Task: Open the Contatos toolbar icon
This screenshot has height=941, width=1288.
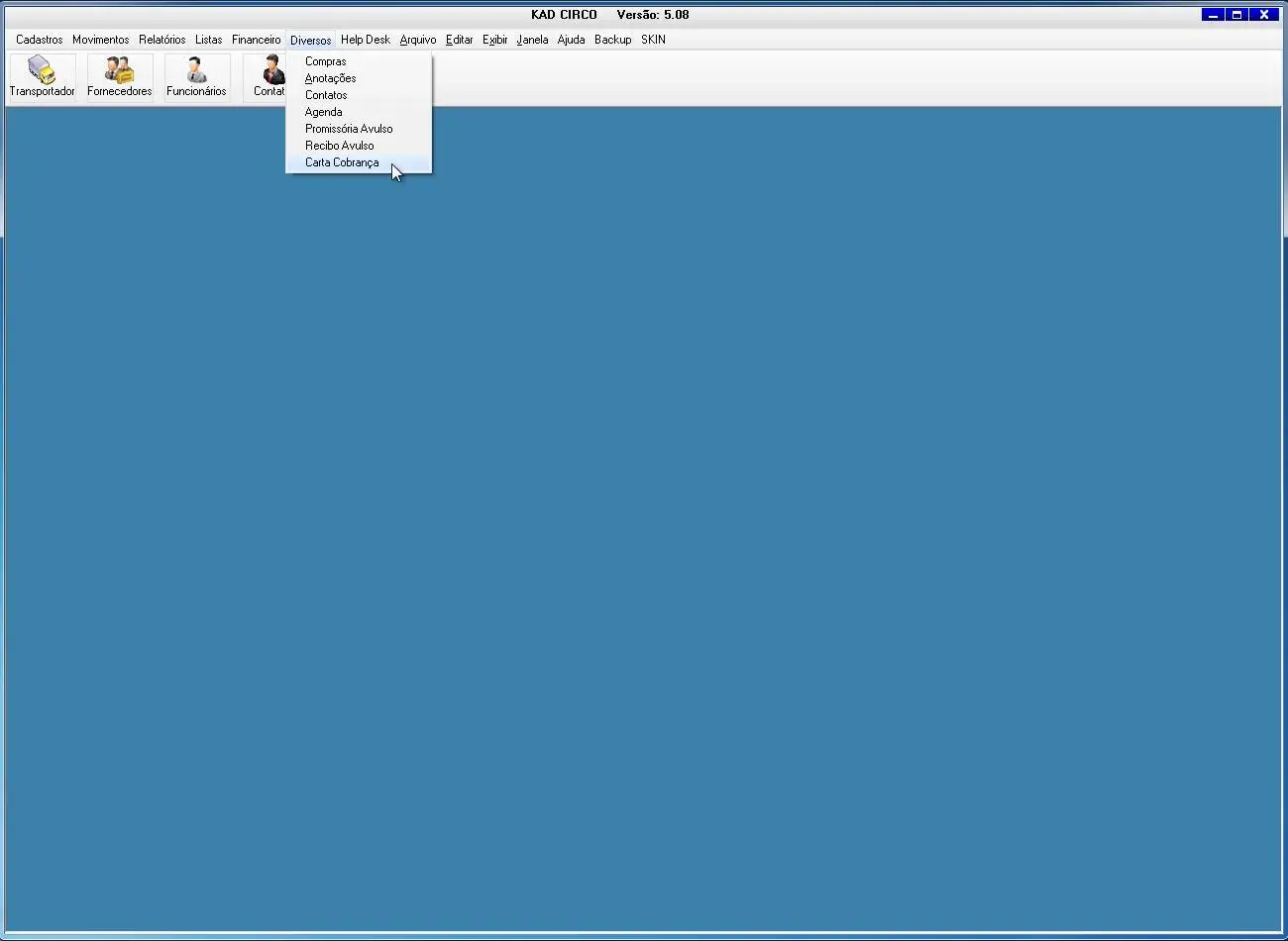Action: coord(268,72)
